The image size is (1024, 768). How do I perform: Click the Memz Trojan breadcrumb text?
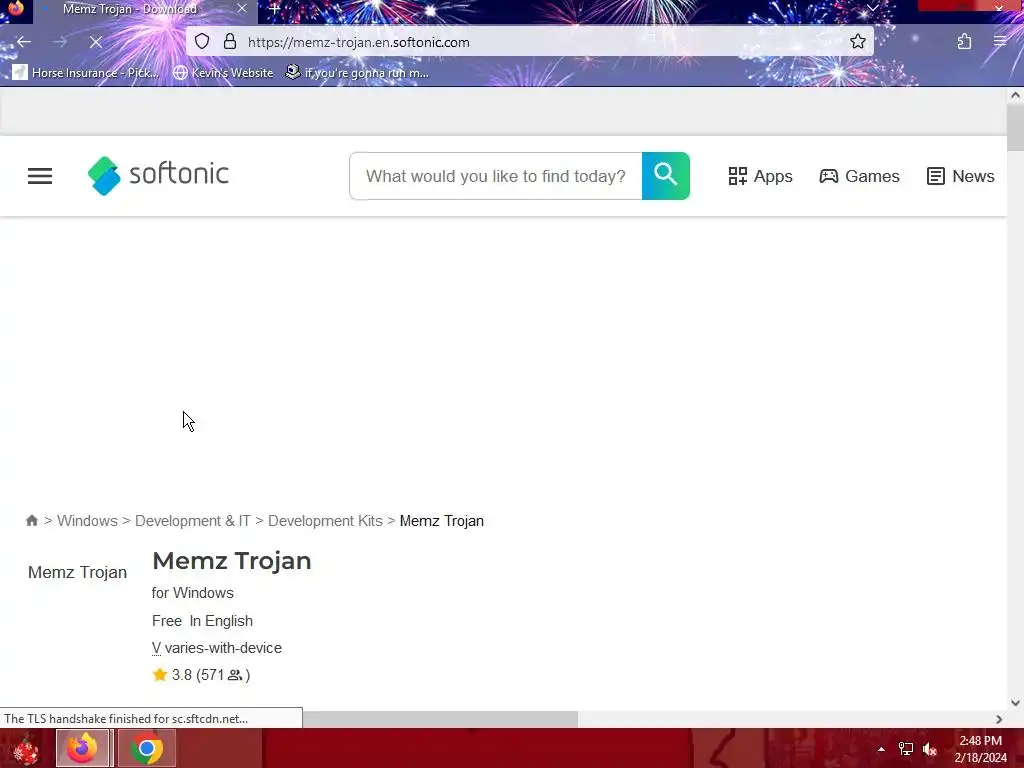(441, 521)
